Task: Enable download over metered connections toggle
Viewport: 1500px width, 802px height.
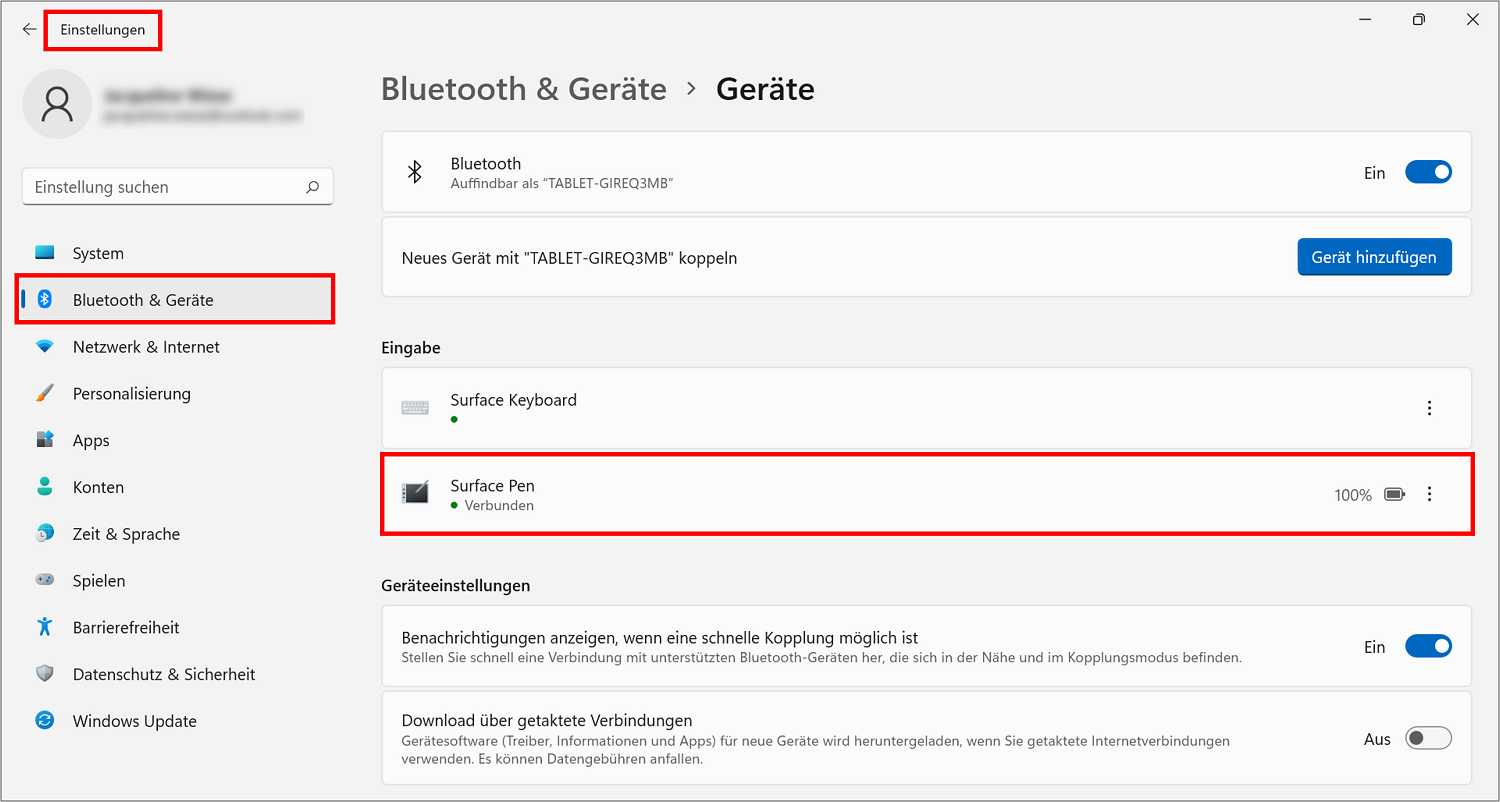Action: pos(1428,739)
